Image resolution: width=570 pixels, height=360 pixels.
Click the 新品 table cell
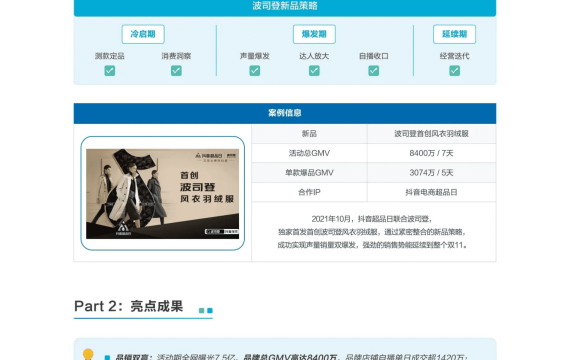(309, 134)
